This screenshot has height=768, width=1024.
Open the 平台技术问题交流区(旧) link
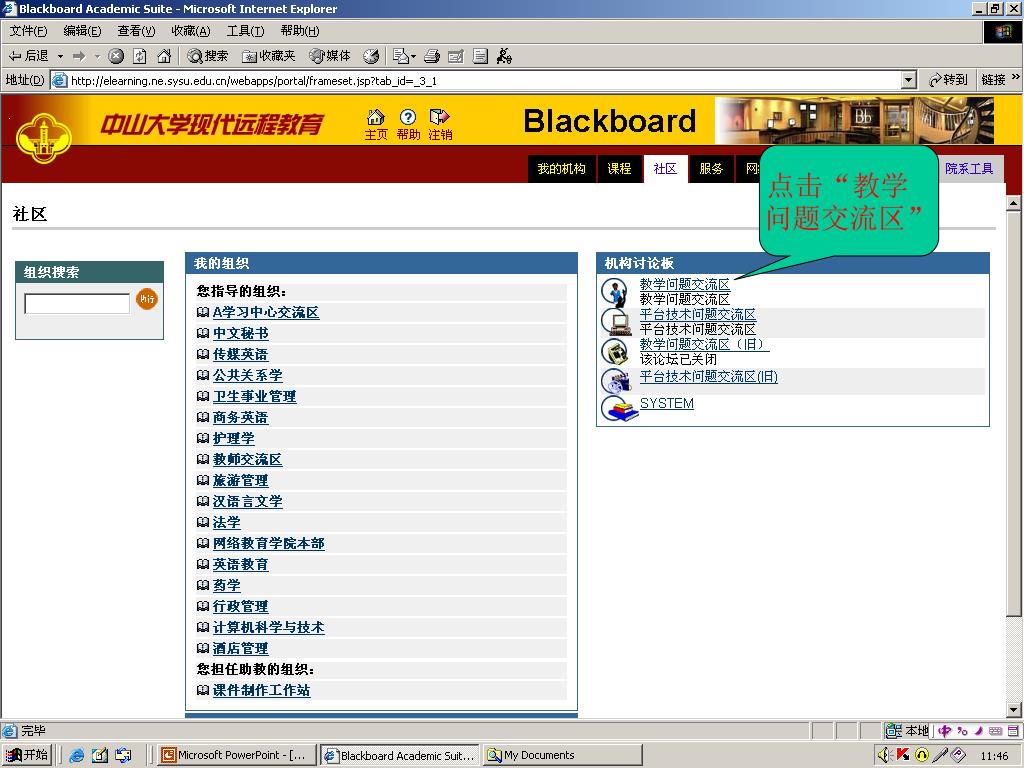click(x=709, y=376)
